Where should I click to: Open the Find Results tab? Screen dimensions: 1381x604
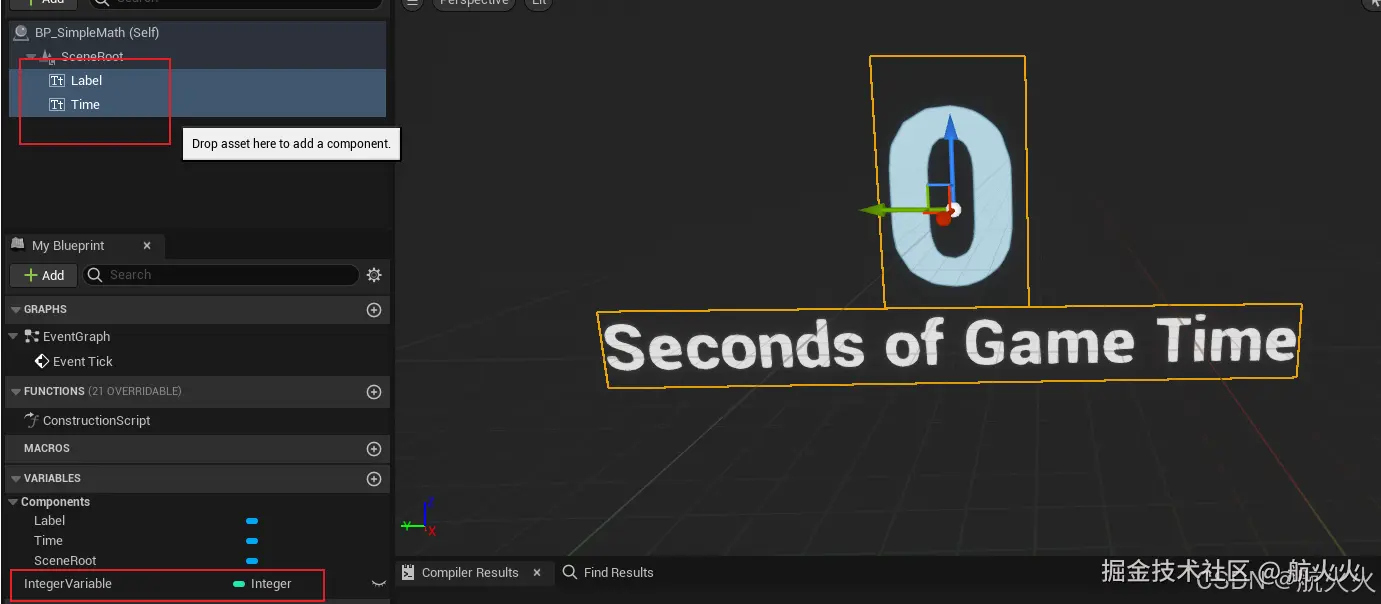point(608,572)
